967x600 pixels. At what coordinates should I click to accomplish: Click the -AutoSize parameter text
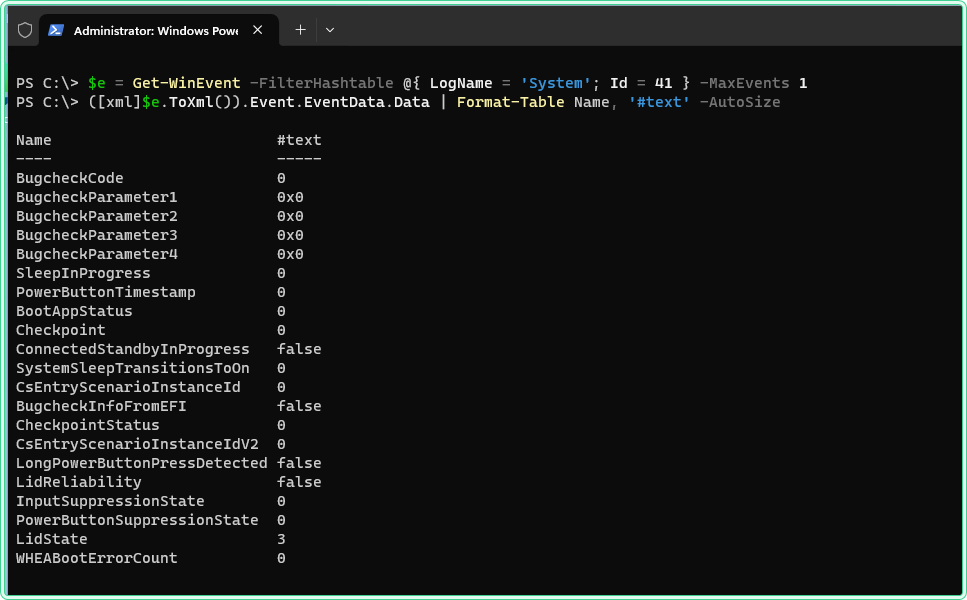[740, 102]
